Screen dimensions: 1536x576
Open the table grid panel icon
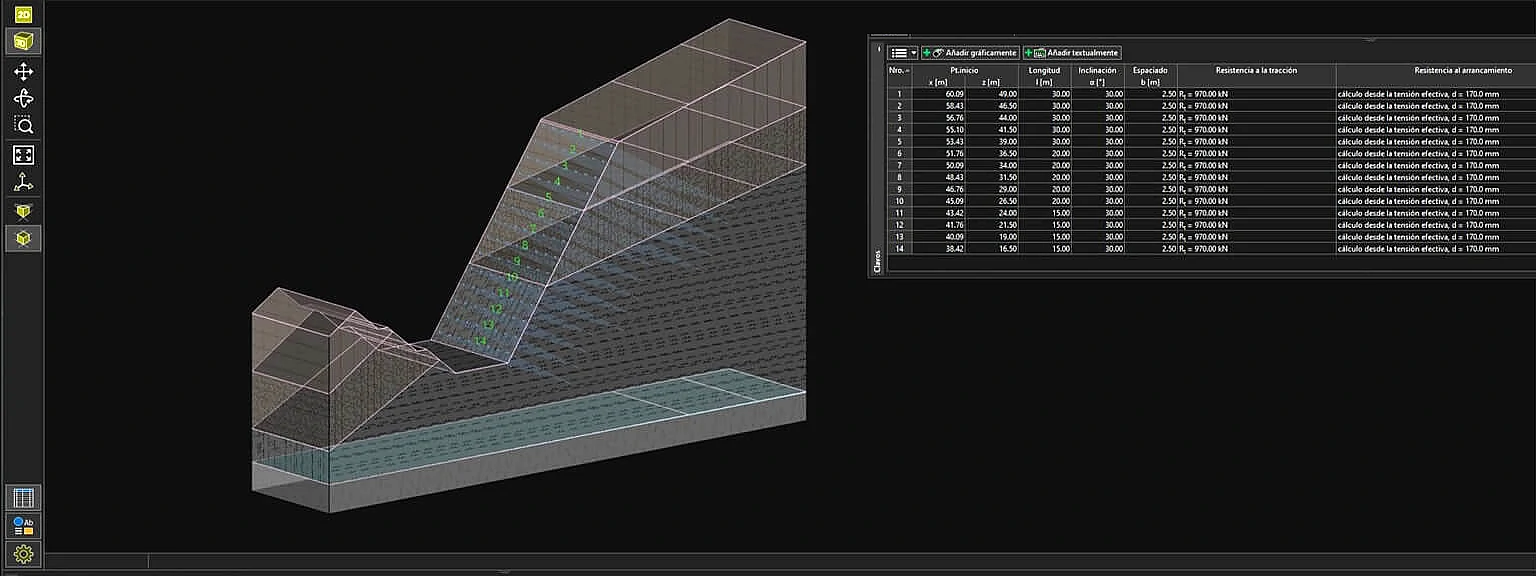(x=23, y=497)
